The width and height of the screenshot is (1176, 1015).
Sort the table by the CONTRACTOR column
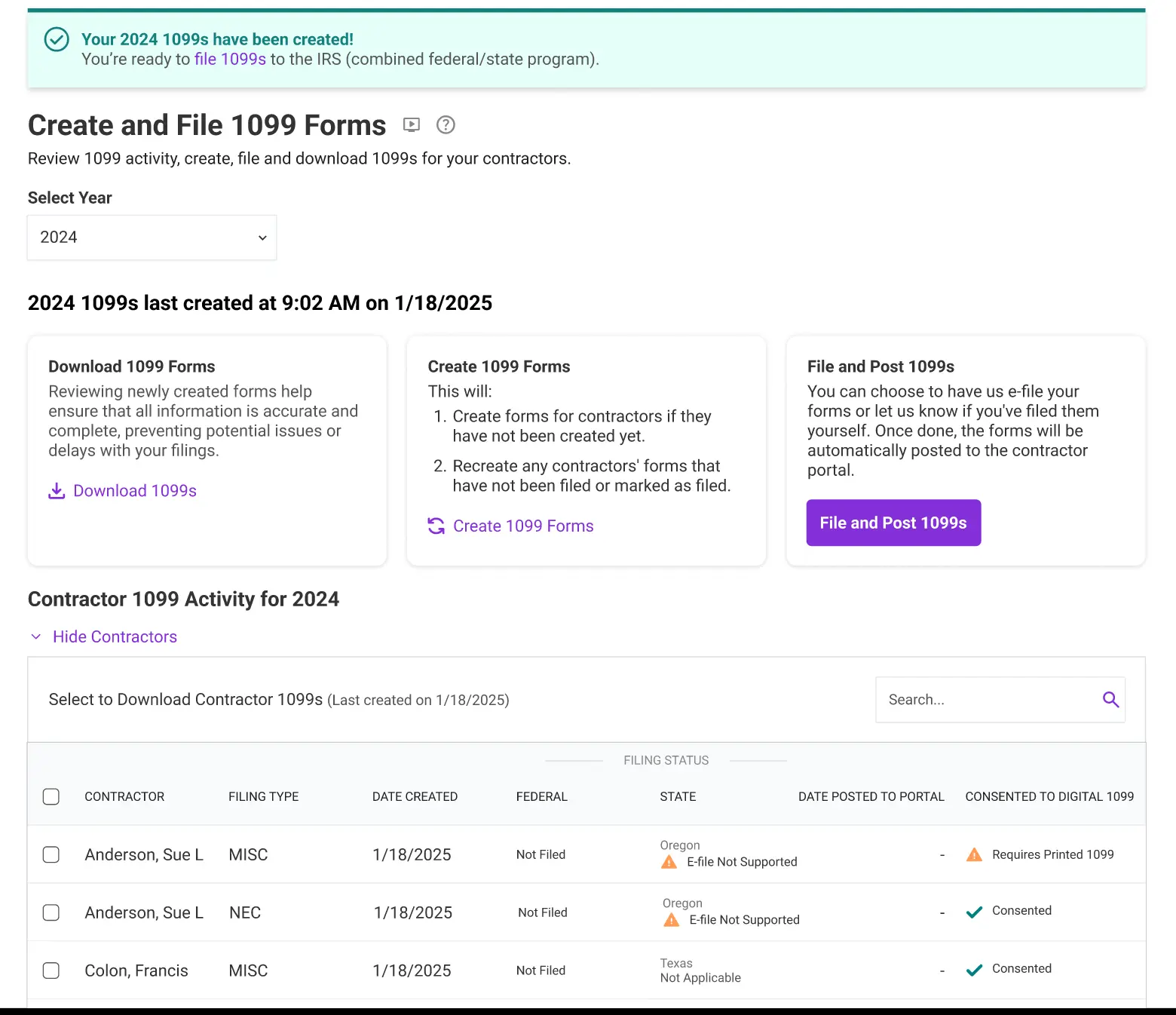[124, 796]
